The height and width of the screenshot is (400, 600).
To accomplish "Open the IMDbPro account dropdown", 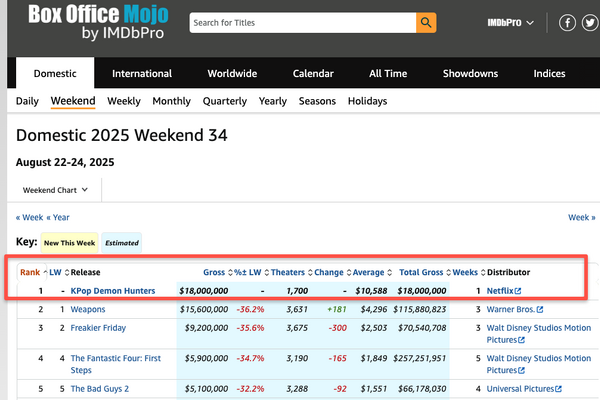I will click(510, 22).
